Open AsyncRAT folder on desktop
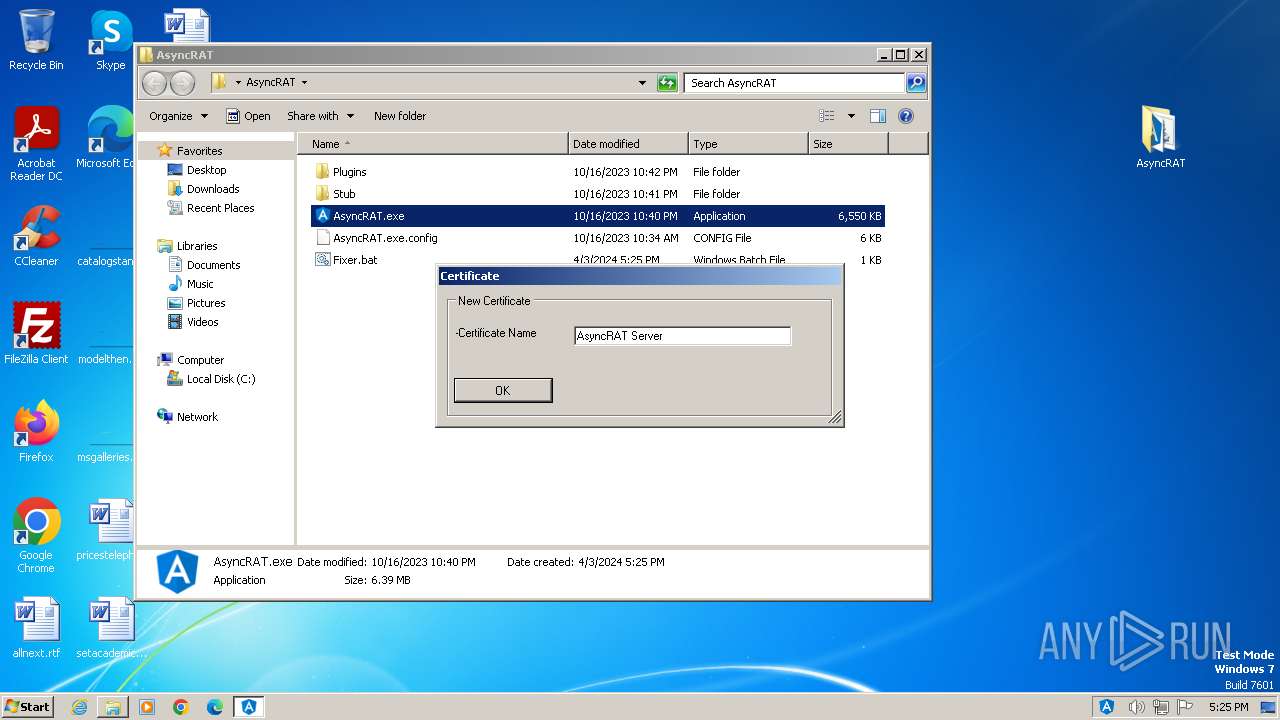 [1160, 137]
